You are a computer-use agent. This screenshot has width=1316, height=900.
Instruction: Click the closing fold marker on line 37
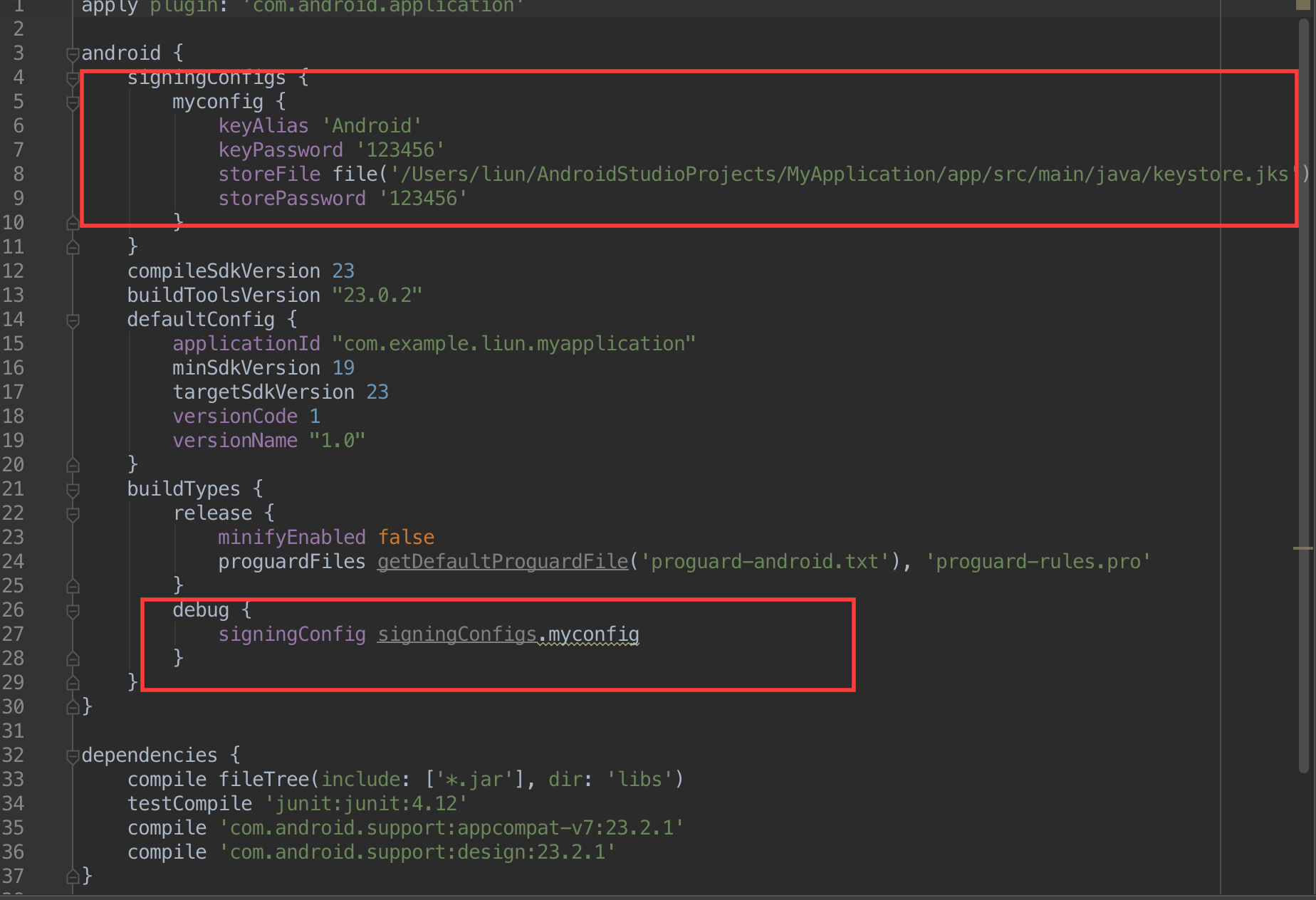click(73, 877)
